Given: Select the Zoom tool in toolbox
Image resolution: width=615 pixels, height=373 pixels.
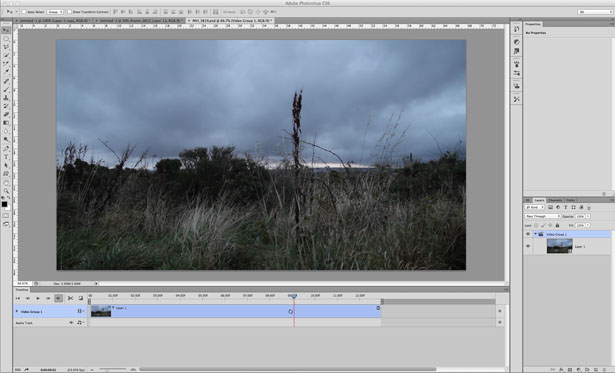Looking at the screenshot, I should 6,191.
